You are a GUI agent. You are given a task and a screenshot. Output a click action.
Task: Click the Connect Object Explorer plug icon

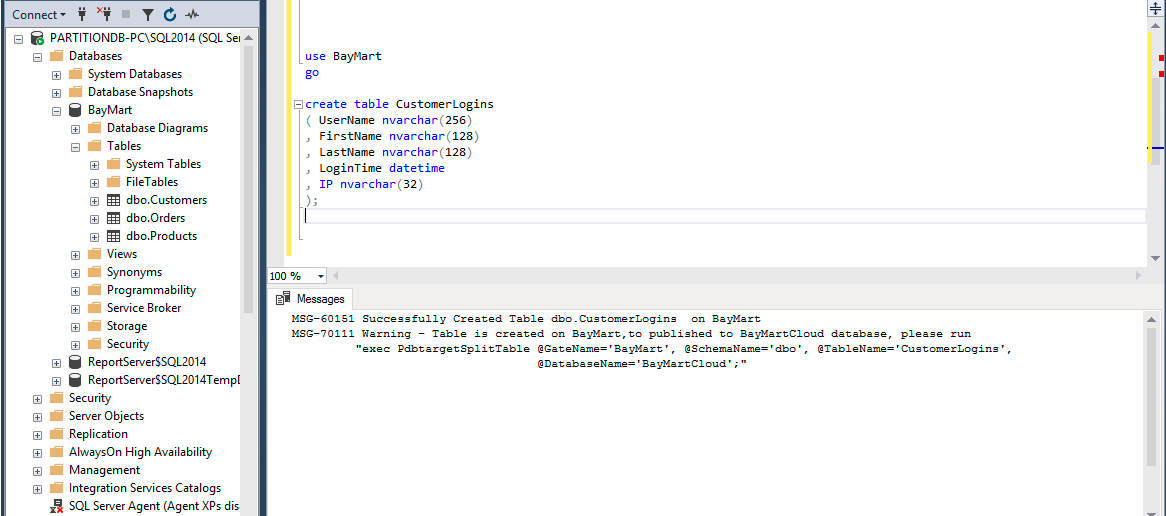pos(82,13)
